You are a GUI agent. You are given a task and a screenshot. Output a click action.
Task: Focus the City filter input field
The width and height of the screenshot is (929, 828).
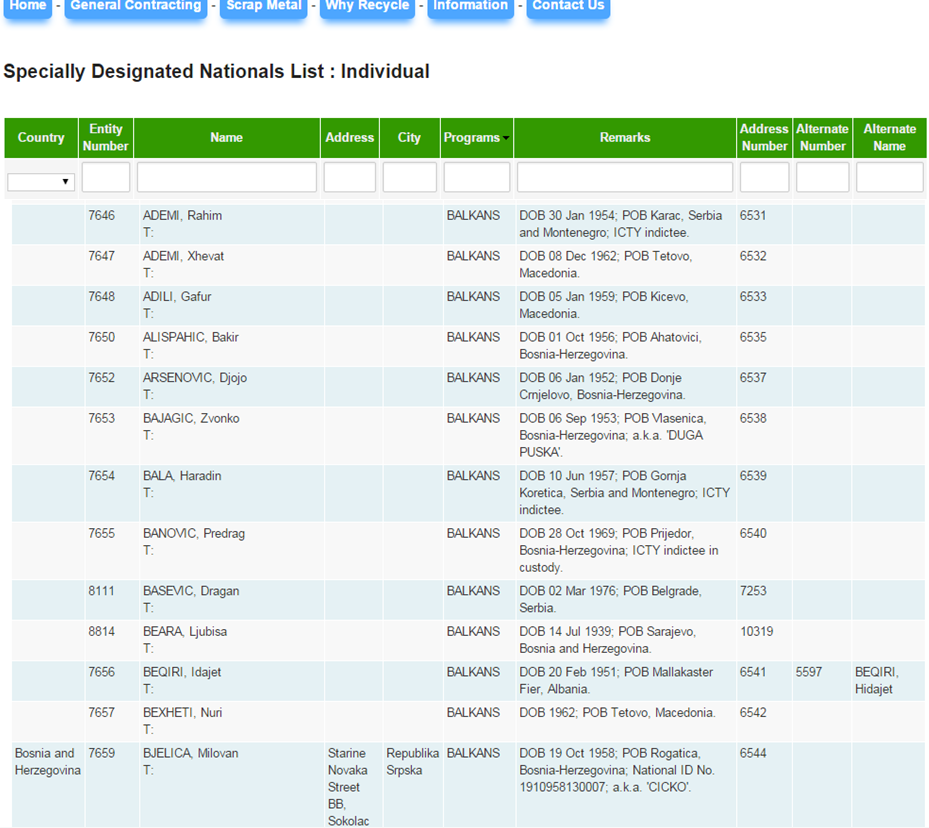410,178
